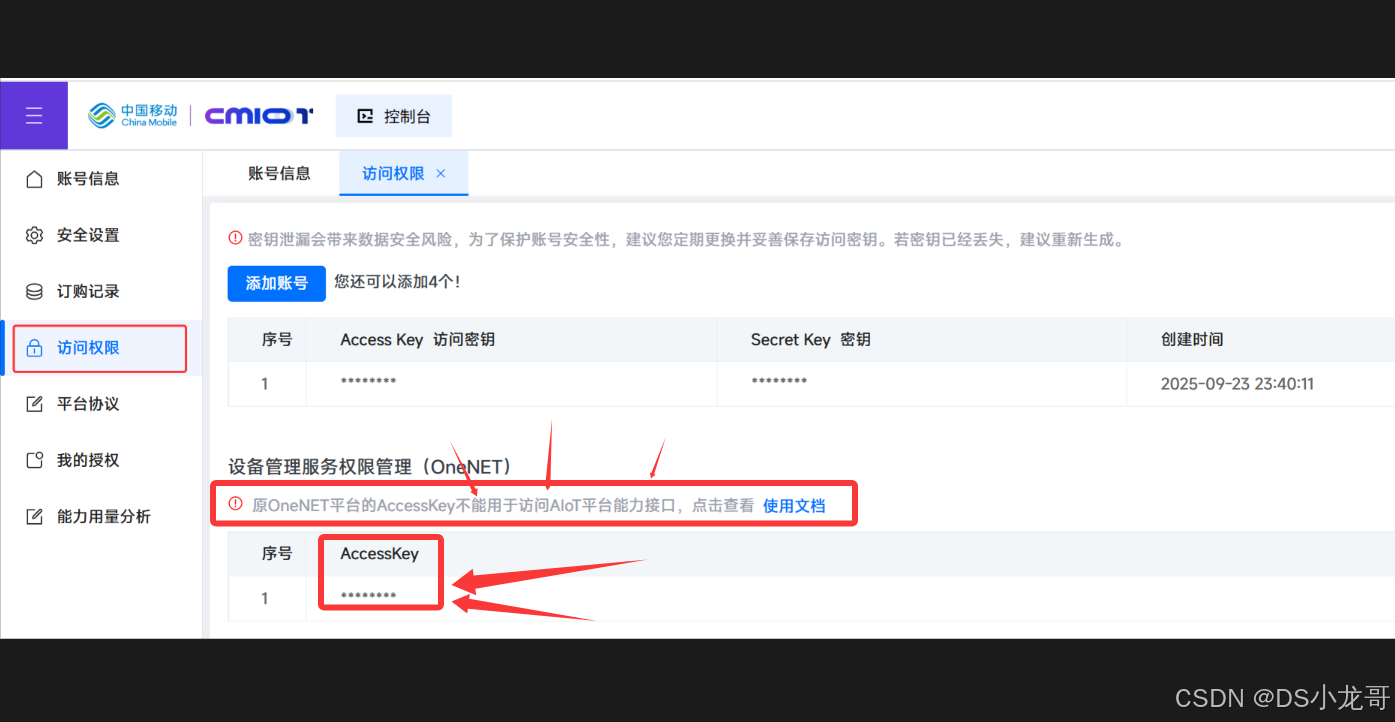Click the home icon beside 账号信息
The width and height of the screenshot is (1395, 722).
(x=34, y=179)
